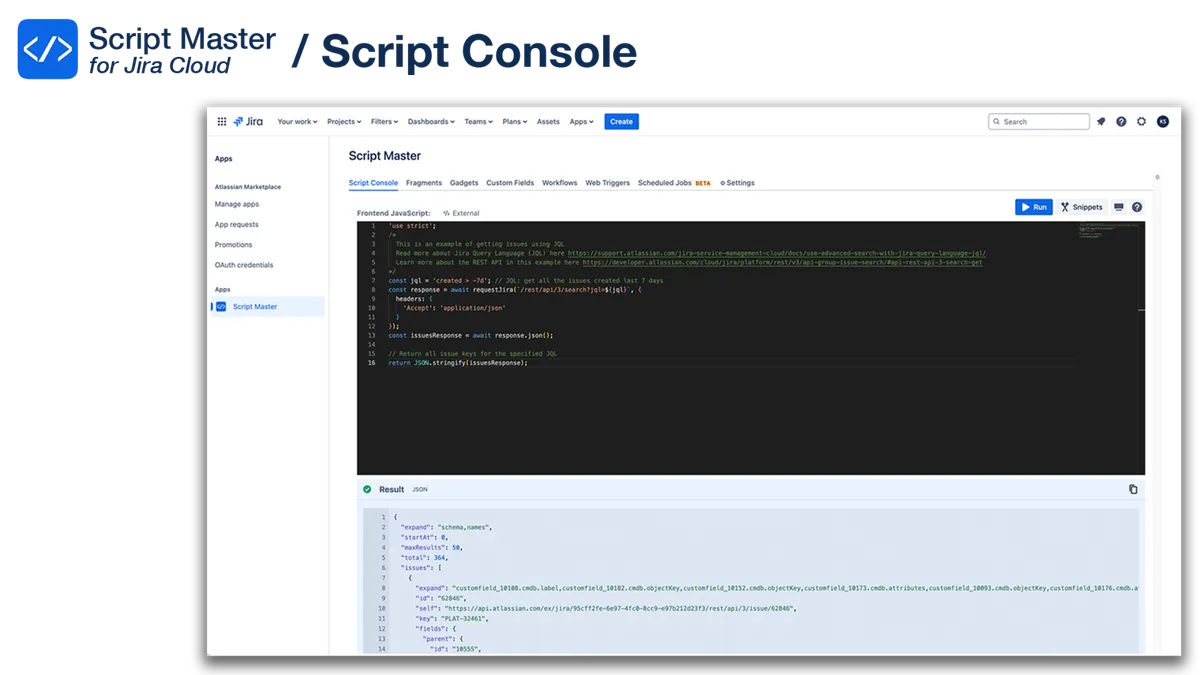Screen dimensions: 1200x675
Task: Click the '"maxResults": 50' result line
Action: (432, 547)
